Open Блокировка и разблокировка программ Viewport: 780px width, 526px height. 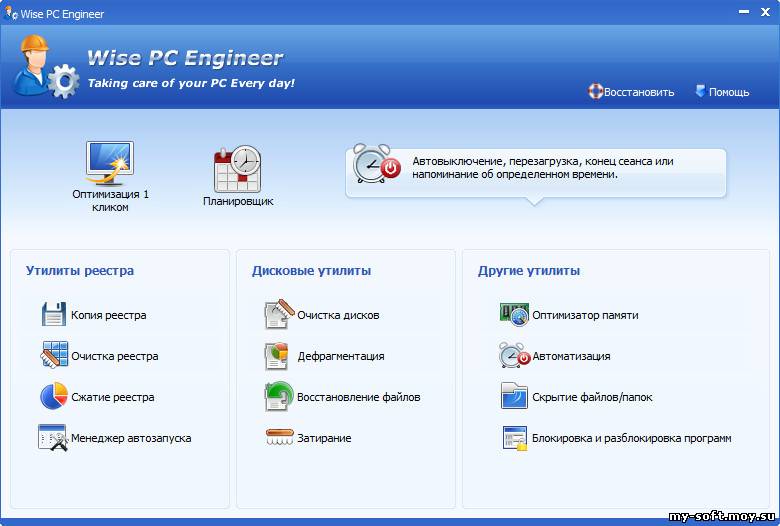pos(632,438)
